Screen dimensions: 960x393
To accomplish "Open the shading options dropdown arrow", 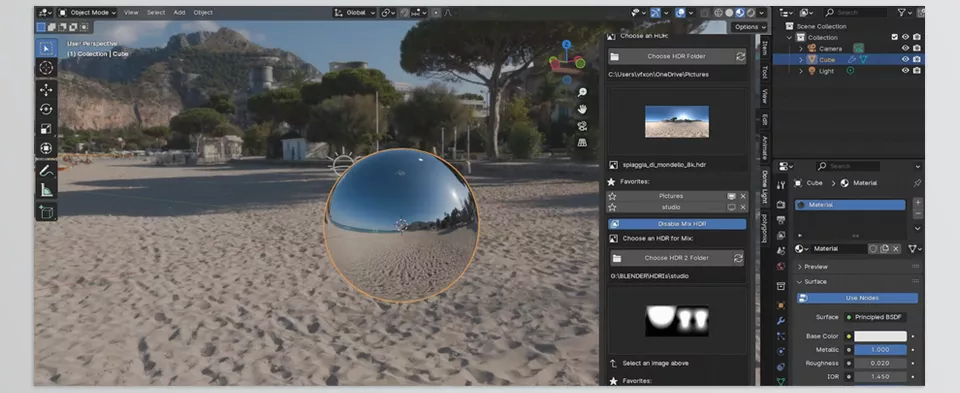I will (762, 13).
